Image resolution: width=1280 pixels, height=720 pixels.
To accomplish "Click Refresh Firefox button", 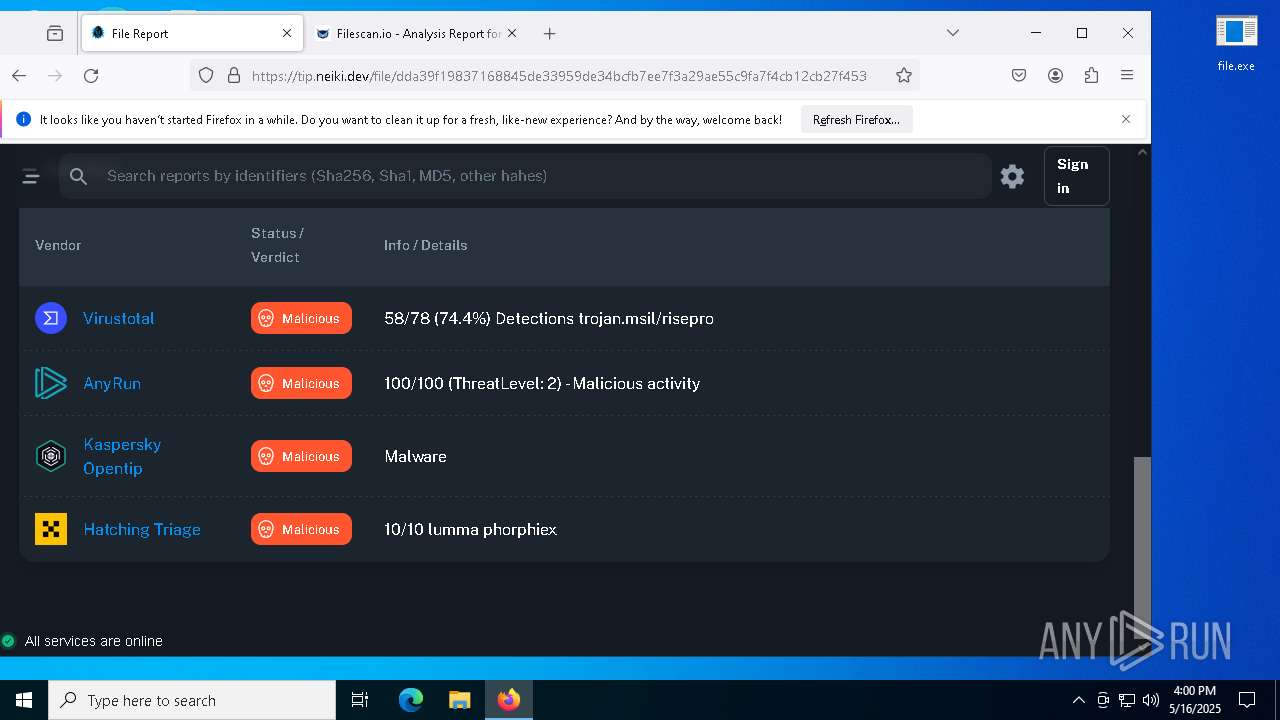I will pyautogui.click(x=856, y=119).
